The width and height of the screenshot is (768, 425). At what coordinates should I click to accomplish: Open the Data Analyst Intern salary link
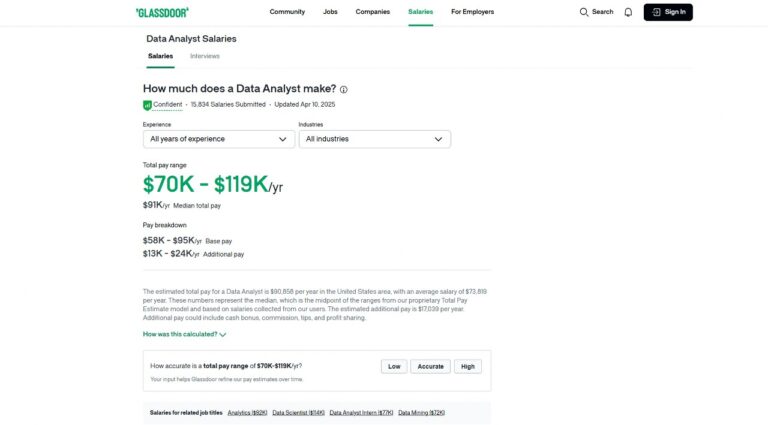coord(361,412)
